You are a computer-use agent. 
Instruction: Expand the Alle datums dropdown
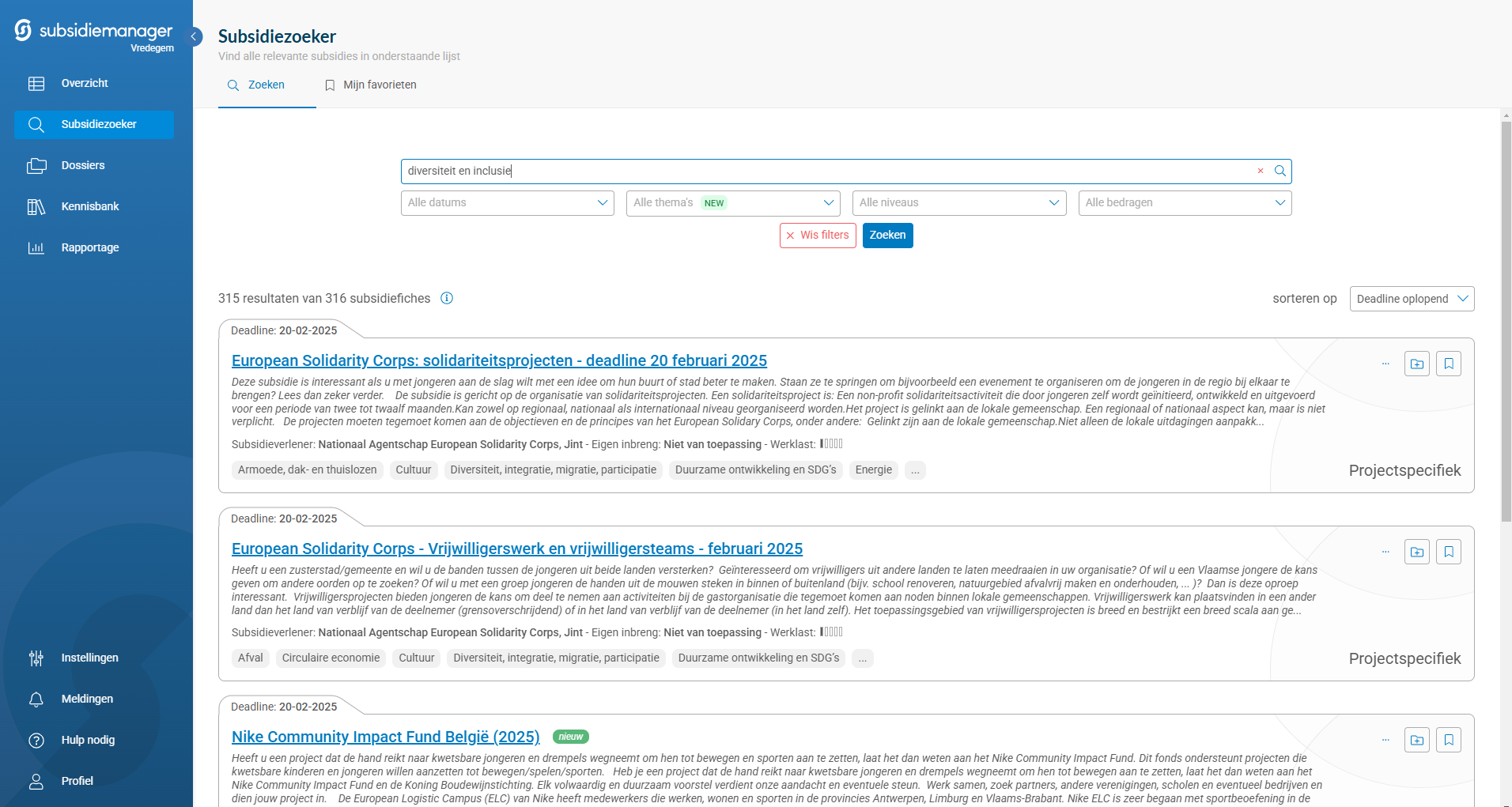(507, 203)
